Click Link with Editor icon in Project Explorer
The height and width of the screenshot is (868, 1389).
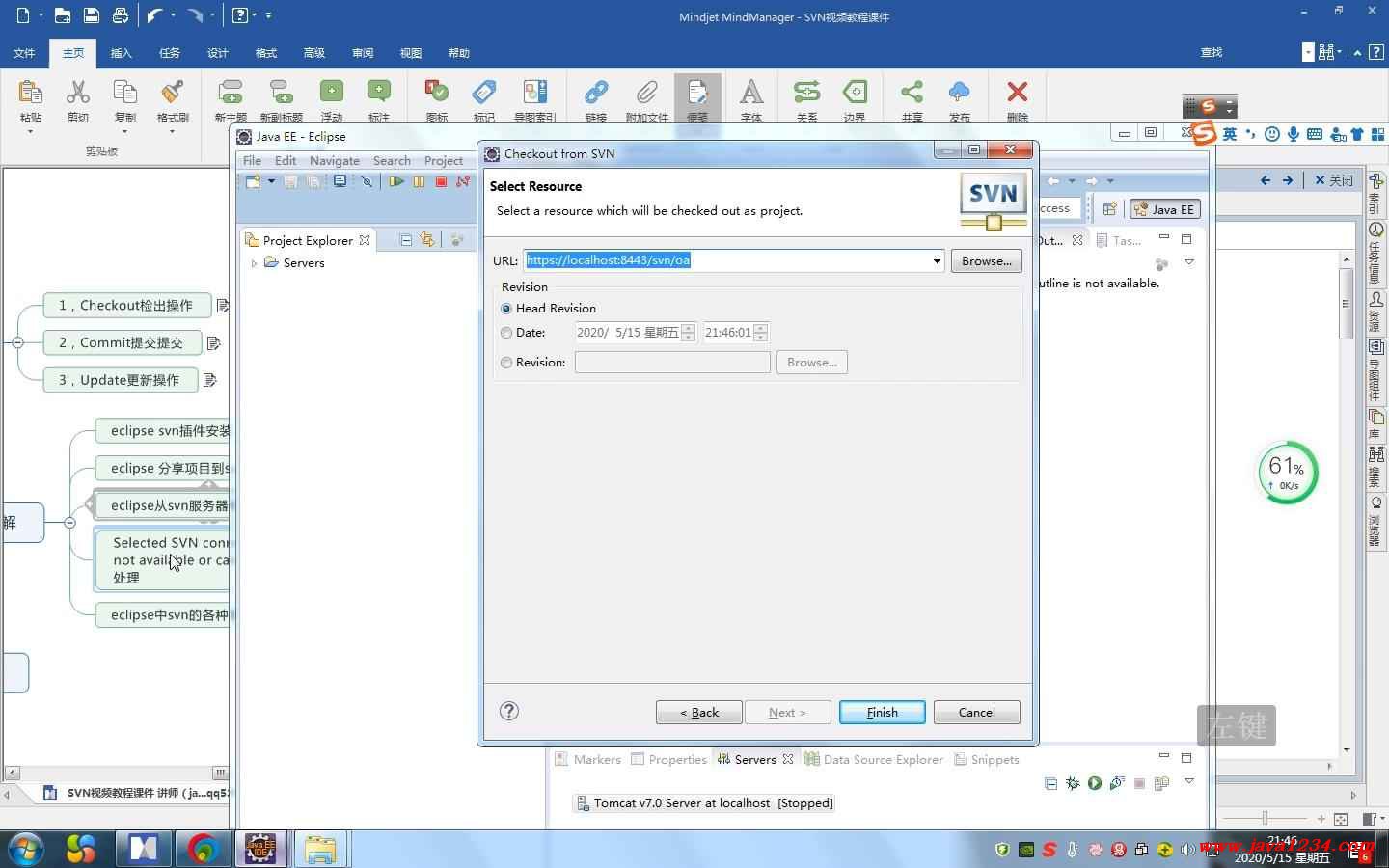[x=427, y=240]
